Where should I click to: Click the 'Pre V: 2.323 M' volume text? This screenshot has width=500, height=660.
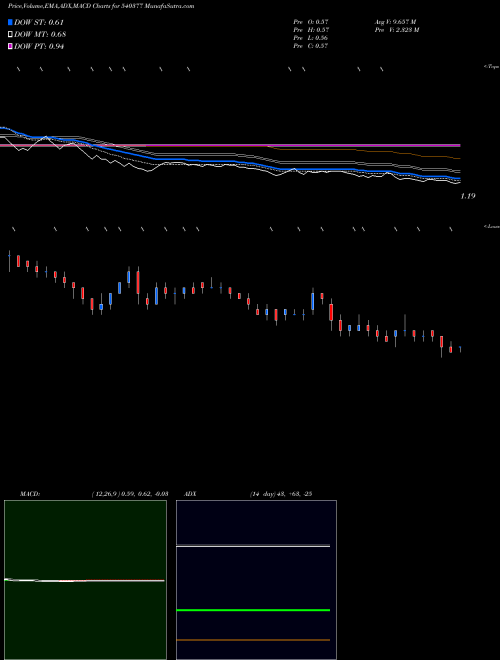tap(396, 30)
